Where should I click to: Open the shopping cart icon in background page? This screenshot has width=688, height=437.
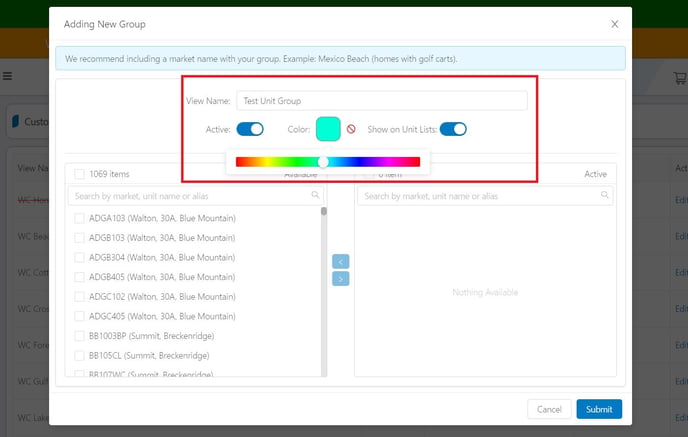point(680,78)
